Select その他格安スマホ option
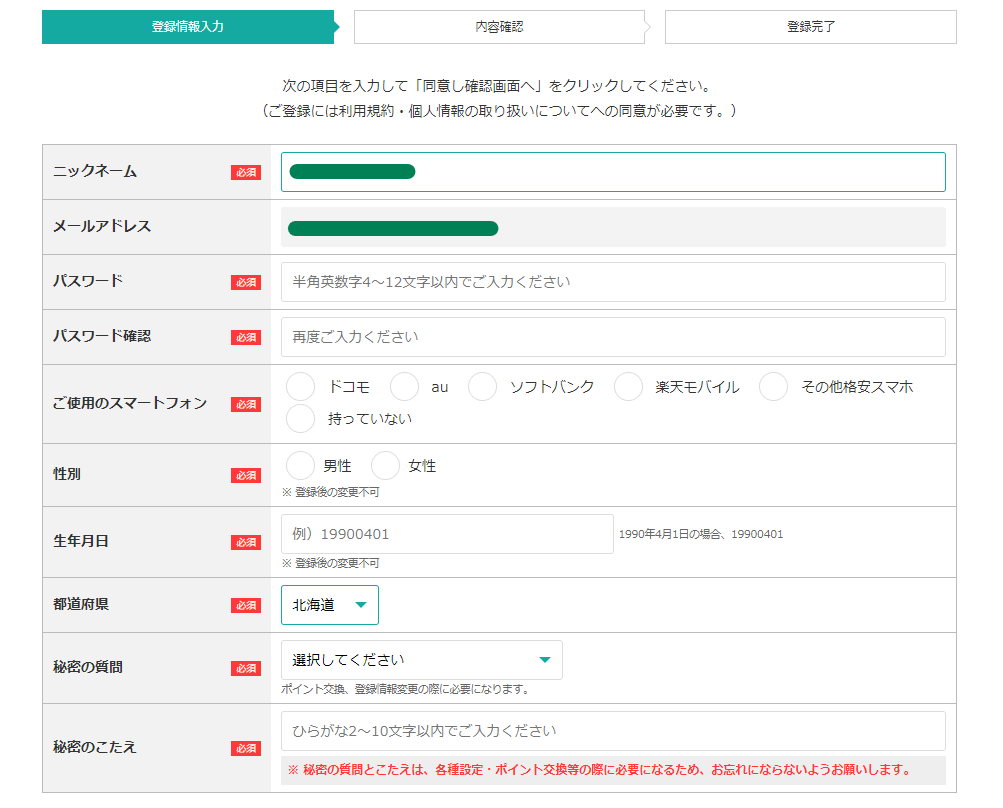Viewport: 1003px width, 808px height. (x=775, y=386)
